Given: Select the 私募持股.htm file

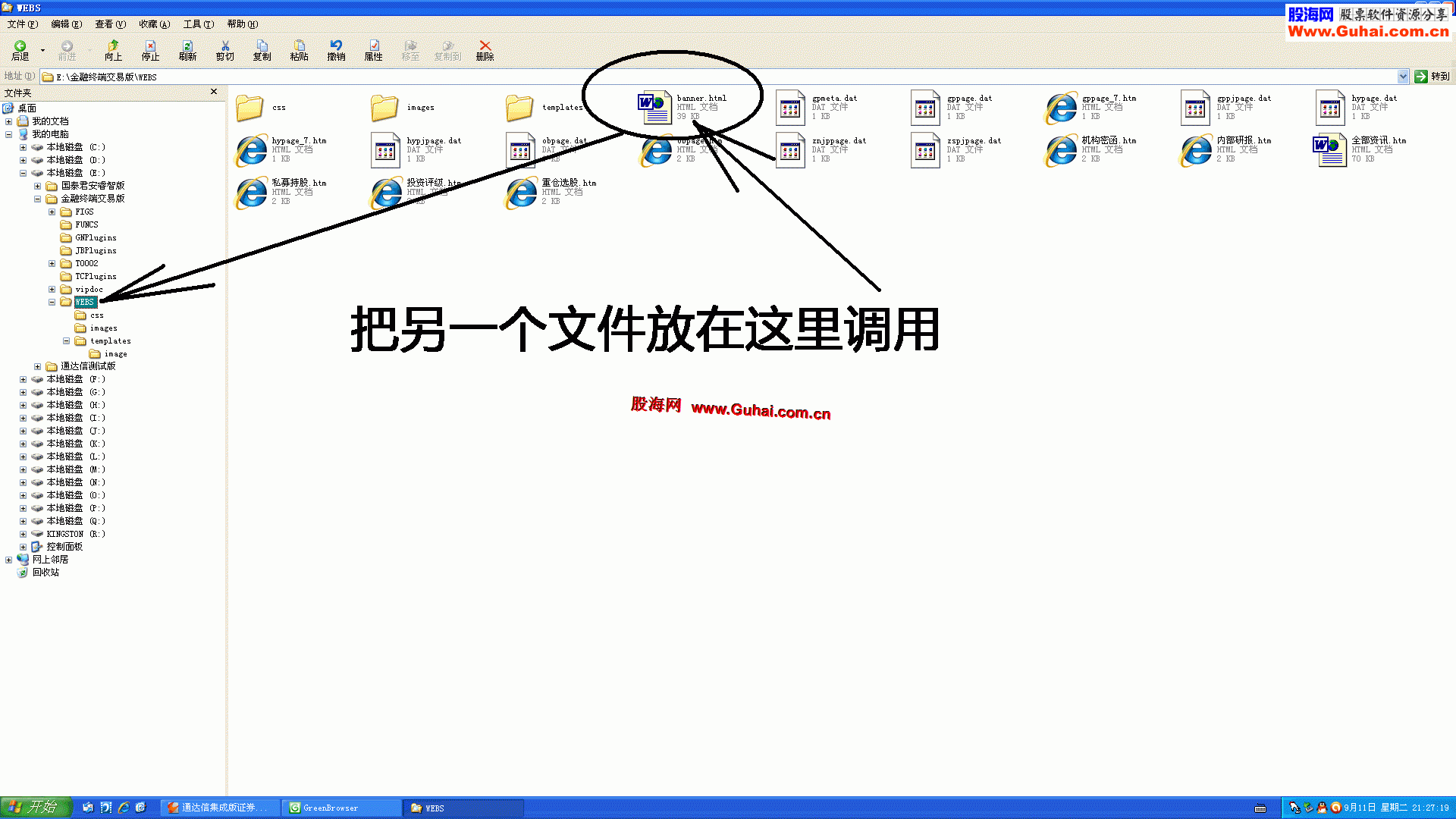Looking at the screenshot, I should point(281,193).
